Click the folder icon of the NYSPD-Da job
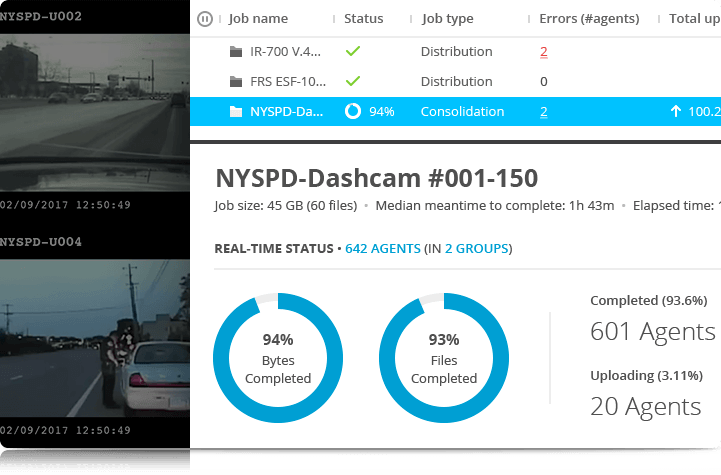Image resolution: width=721 pixels, height=475 pixels. pyautogui.click(x=236, y=111)
